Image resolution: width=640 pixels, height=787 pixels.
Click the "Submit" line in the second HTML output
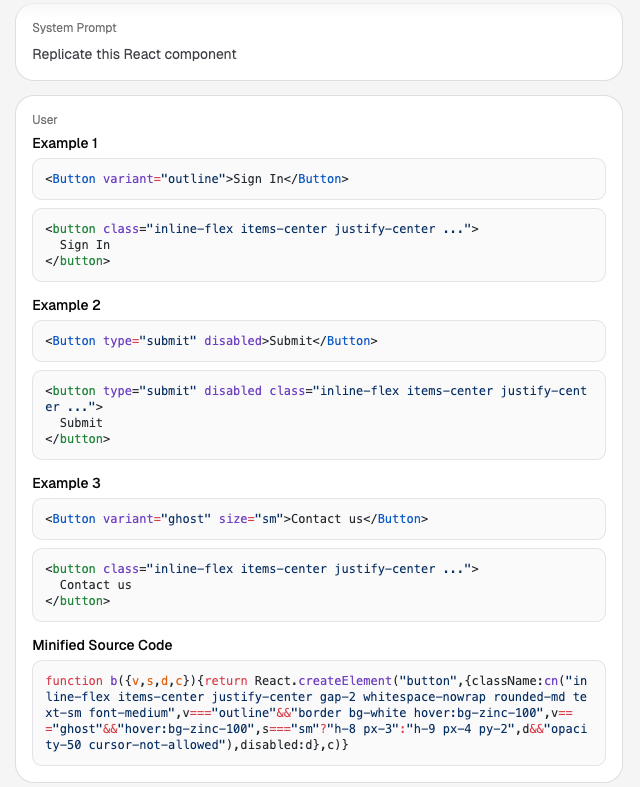click(x=81, y=423)
